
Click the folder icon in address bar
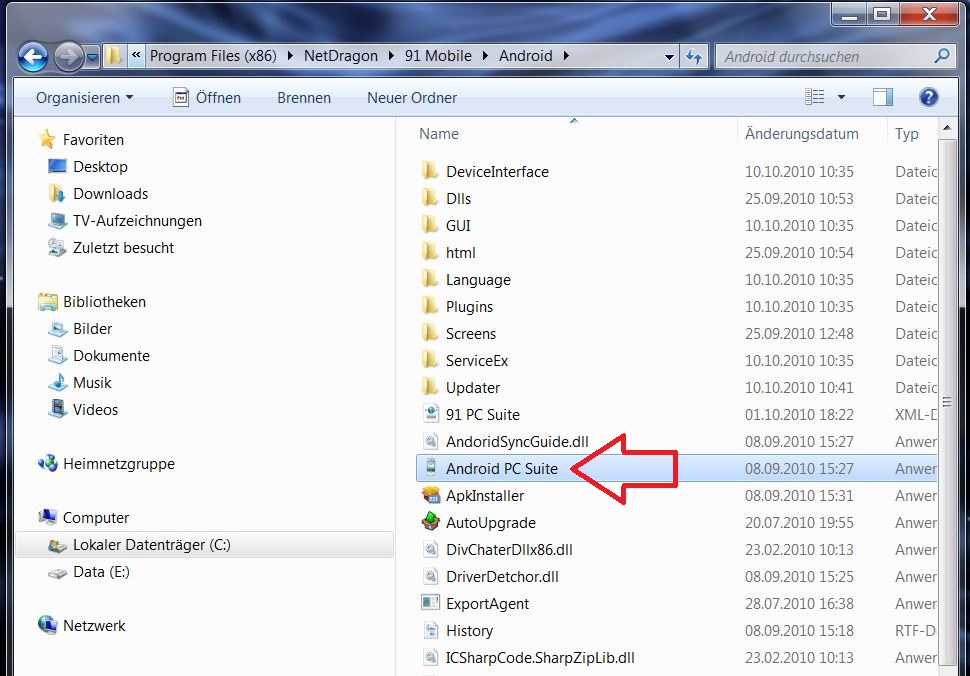[x=113, y=56]
